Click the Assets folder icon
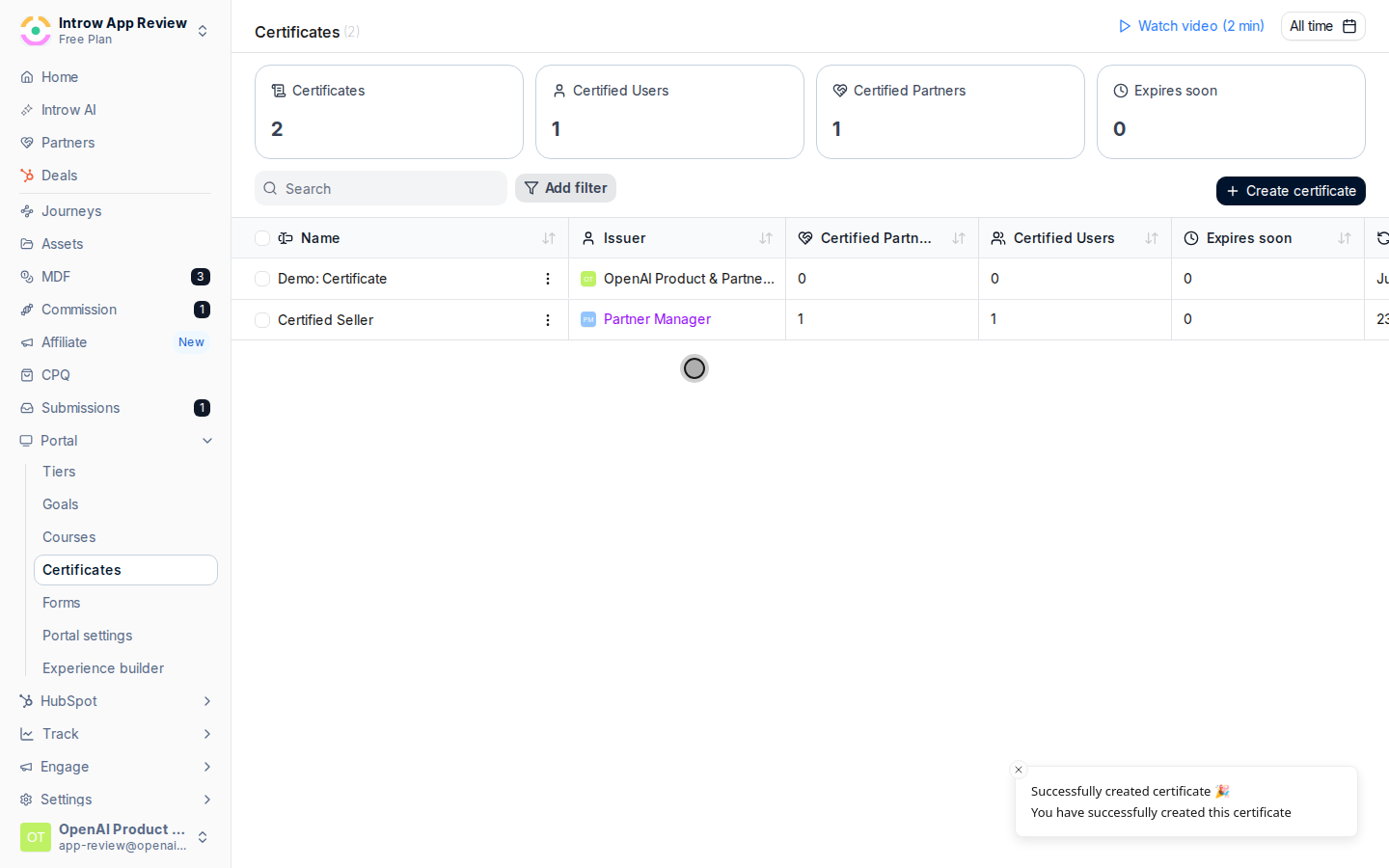1389x868 pixels. (x=27, y=244)
